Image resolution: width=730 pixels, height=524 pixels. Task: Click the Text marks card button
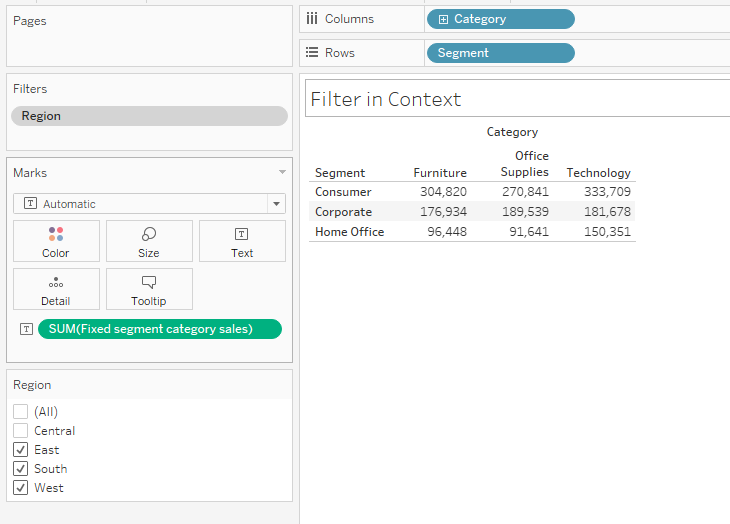tap(242, 241)
